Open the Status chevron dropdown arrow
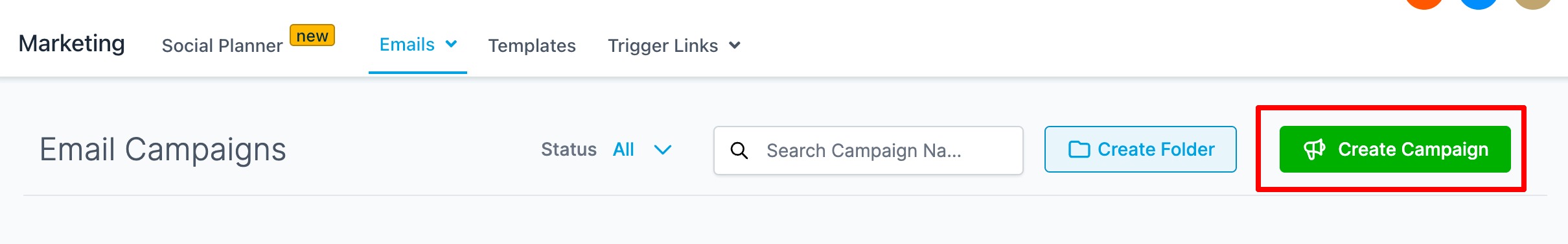 [663, 150]
